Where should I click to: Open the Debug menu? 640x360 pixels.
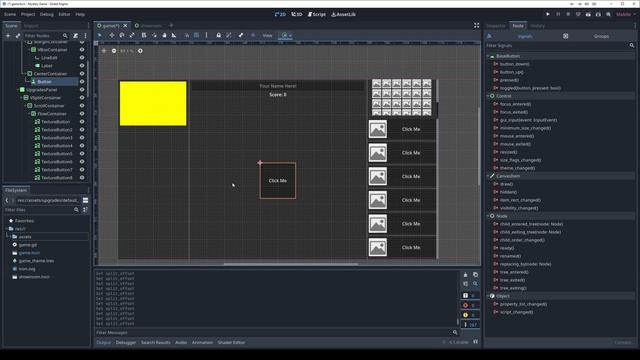pyautogui.click(x=47, y=14)
